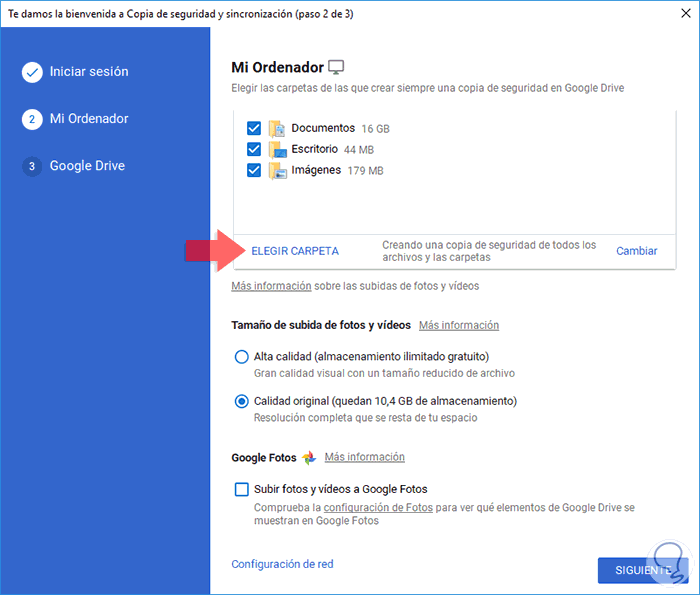Click the Imágenes folder name
The height and width of the screenshot is (595, 700).
click(316, 170)
